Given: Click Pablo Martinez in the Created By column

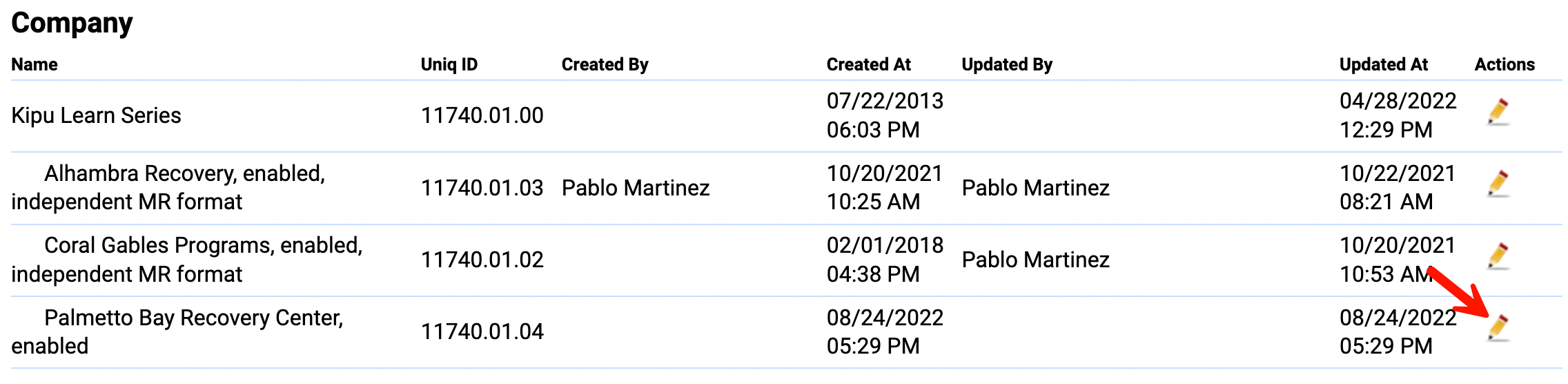Looking at the screenshot, I should click(635, 188).
